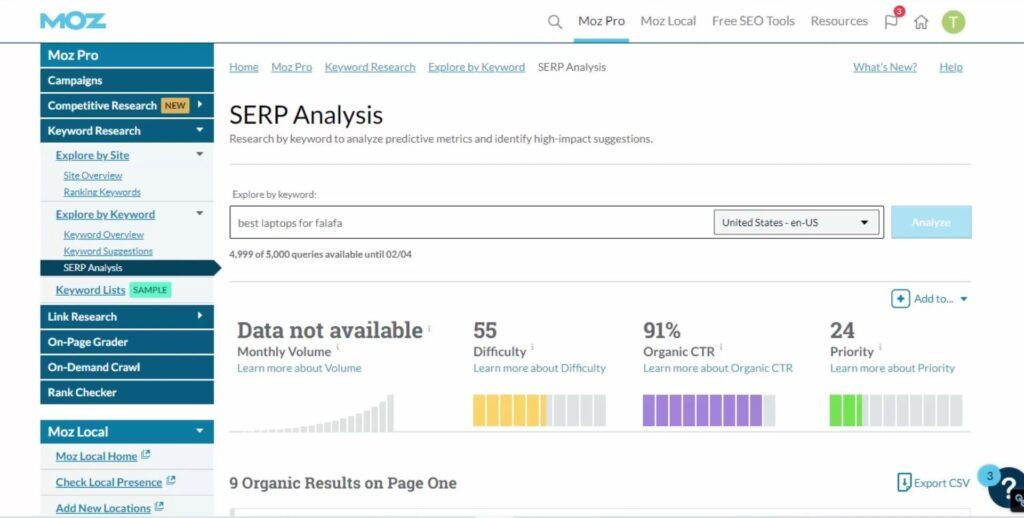Open Keyword Suggestions in the sidebar
1024x518 pixels.
point(108,251)
